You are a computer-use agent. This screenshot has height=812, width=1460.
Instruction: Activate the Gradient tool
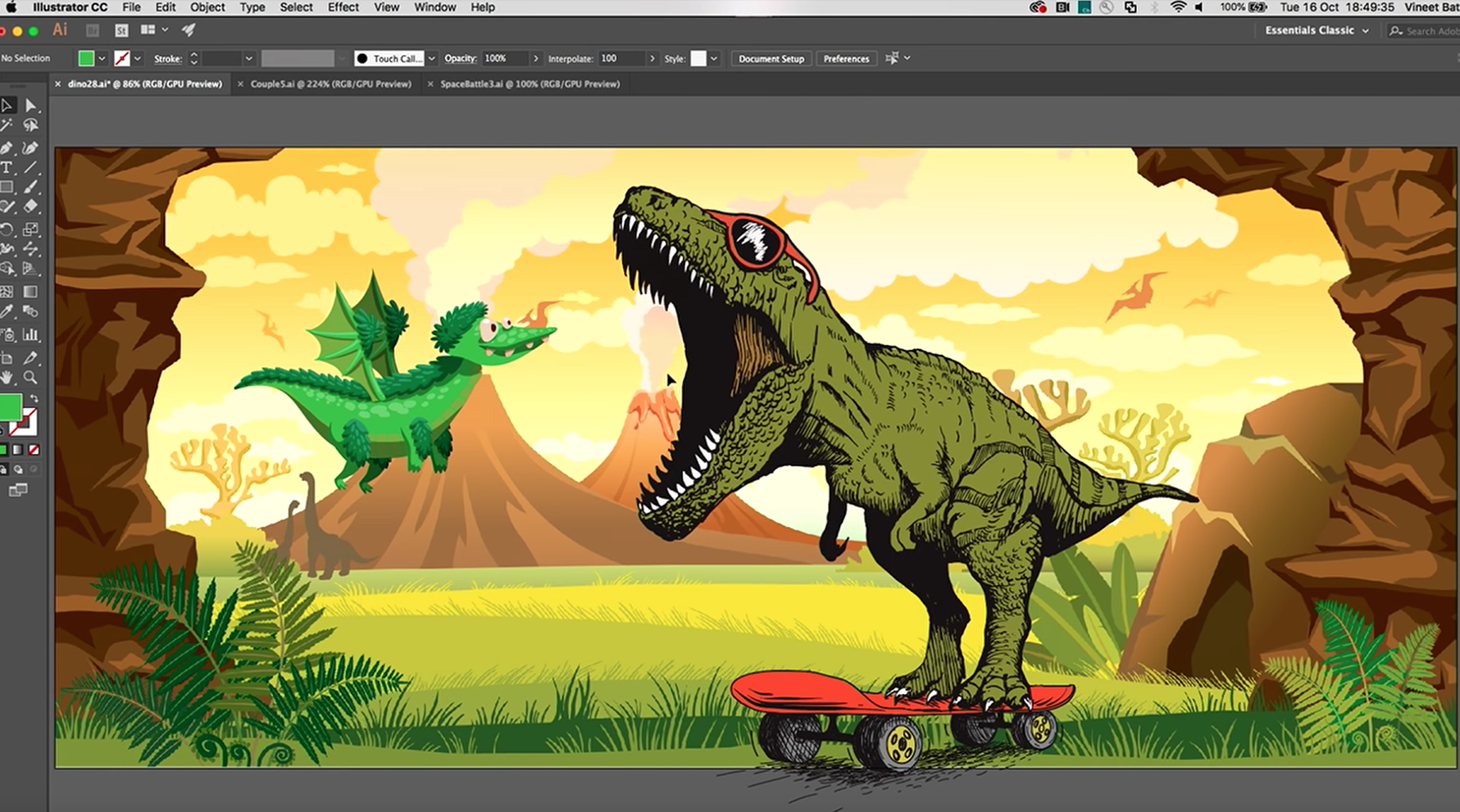point(31,292)
